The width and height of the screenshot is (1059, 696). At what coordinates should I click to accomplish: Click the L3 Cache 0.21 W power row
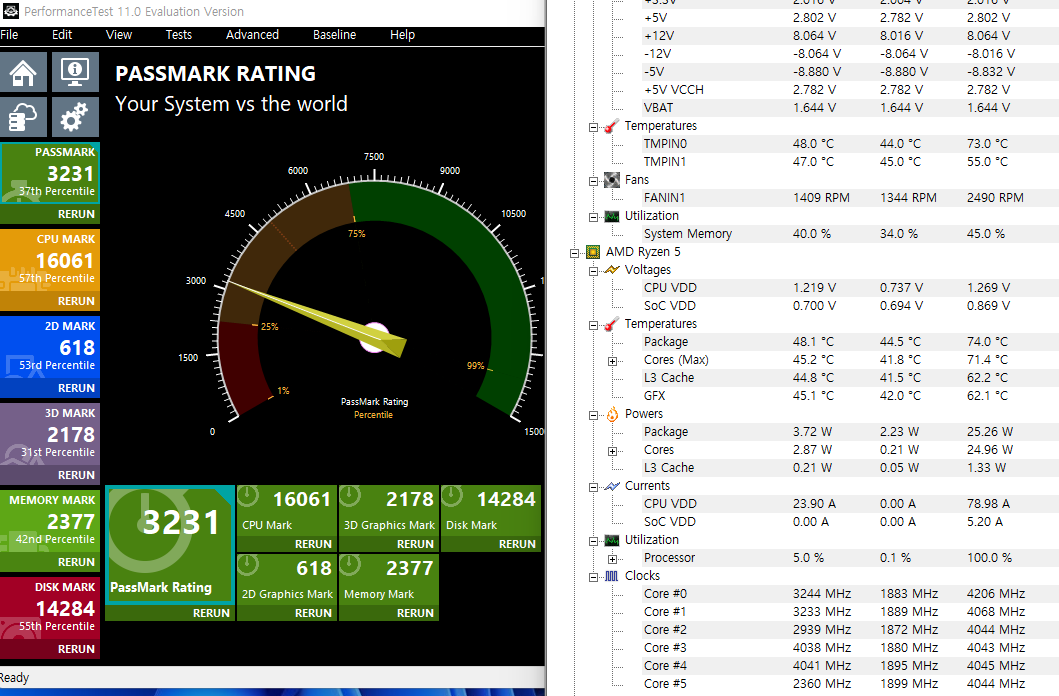(x=850, y=468)
